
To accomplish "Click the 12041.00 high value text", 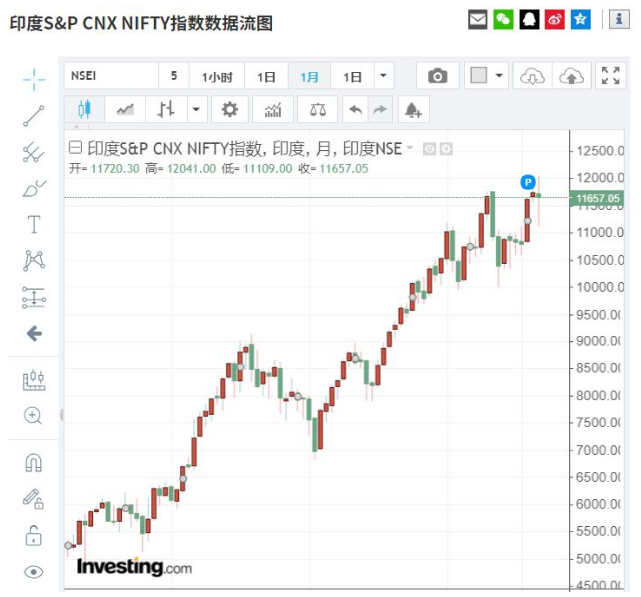I will (x=191, y=168).
